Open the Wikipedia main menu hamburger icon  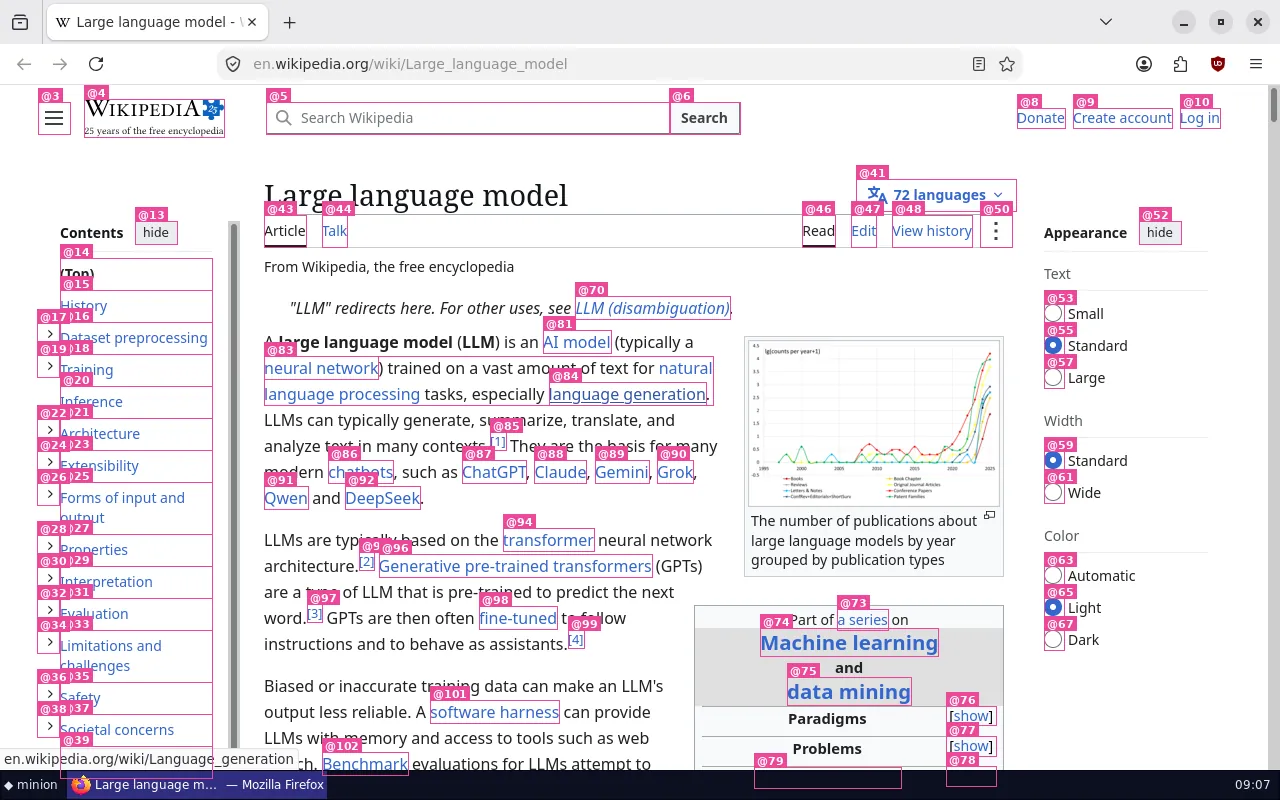(54, 118)
